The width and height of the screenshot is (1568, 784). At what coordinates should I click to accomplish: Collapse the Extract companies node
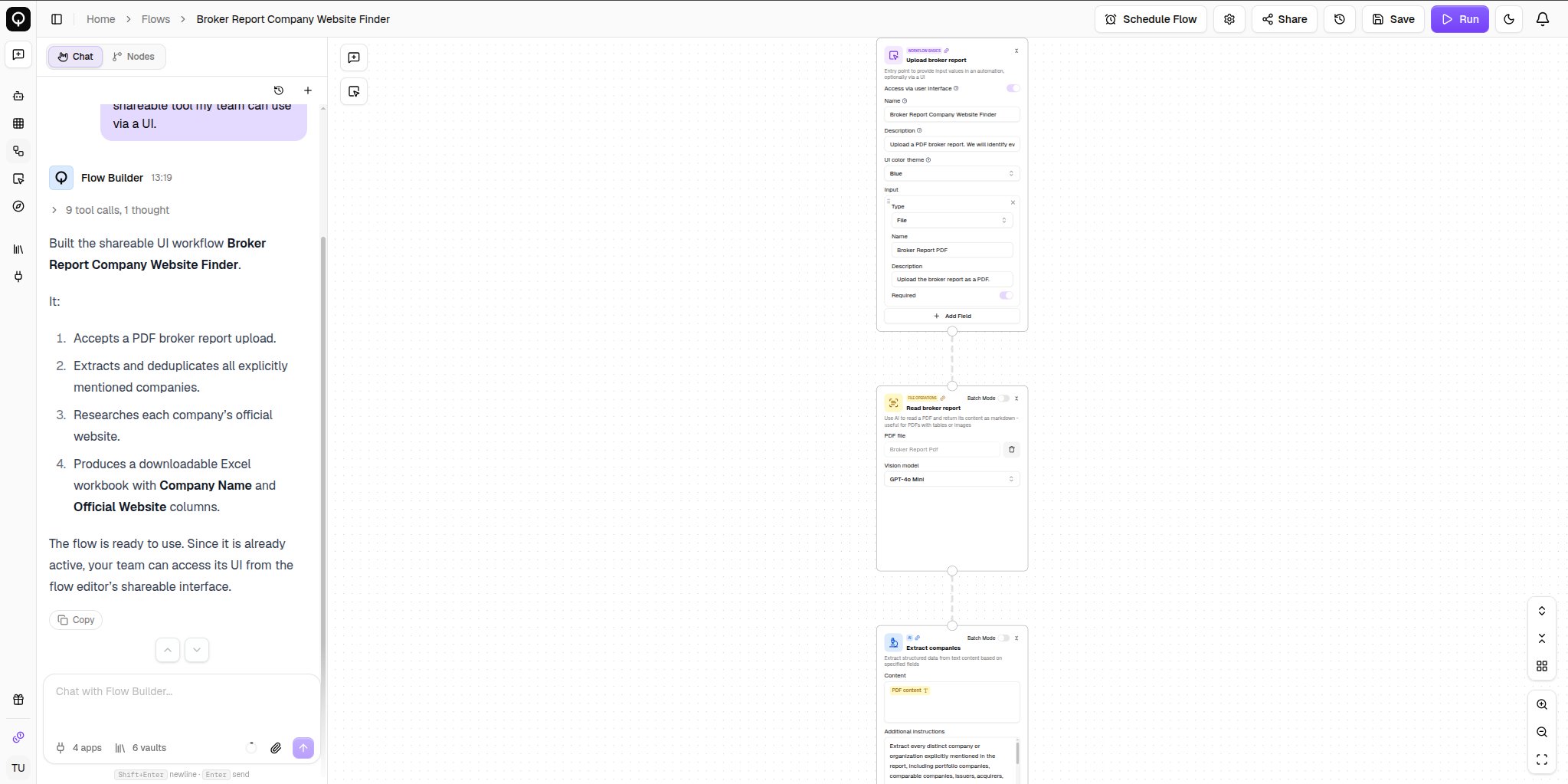[1016, 638]
